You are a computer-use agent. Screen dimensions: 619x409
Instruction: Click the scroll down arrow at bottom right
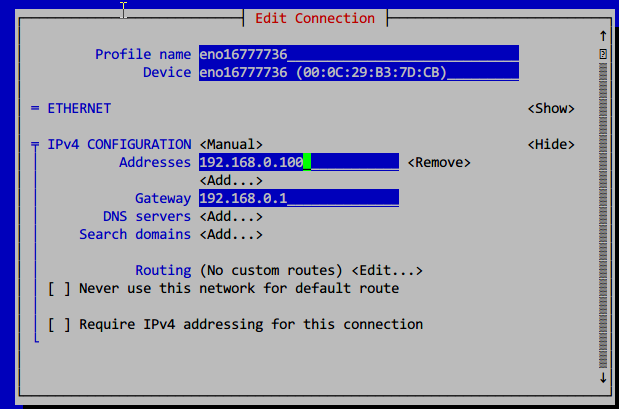tap(602, 377)
